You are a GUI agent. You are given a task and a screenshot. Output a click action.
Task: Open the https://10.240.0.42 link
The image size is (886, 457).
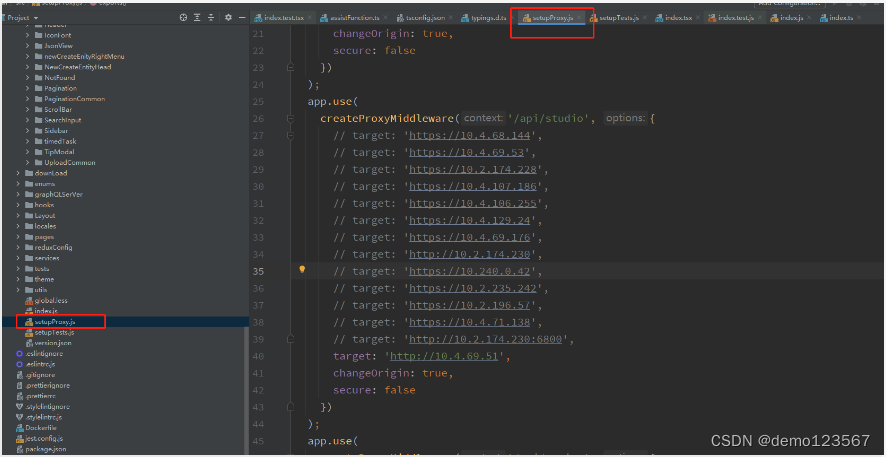point(469,272)
